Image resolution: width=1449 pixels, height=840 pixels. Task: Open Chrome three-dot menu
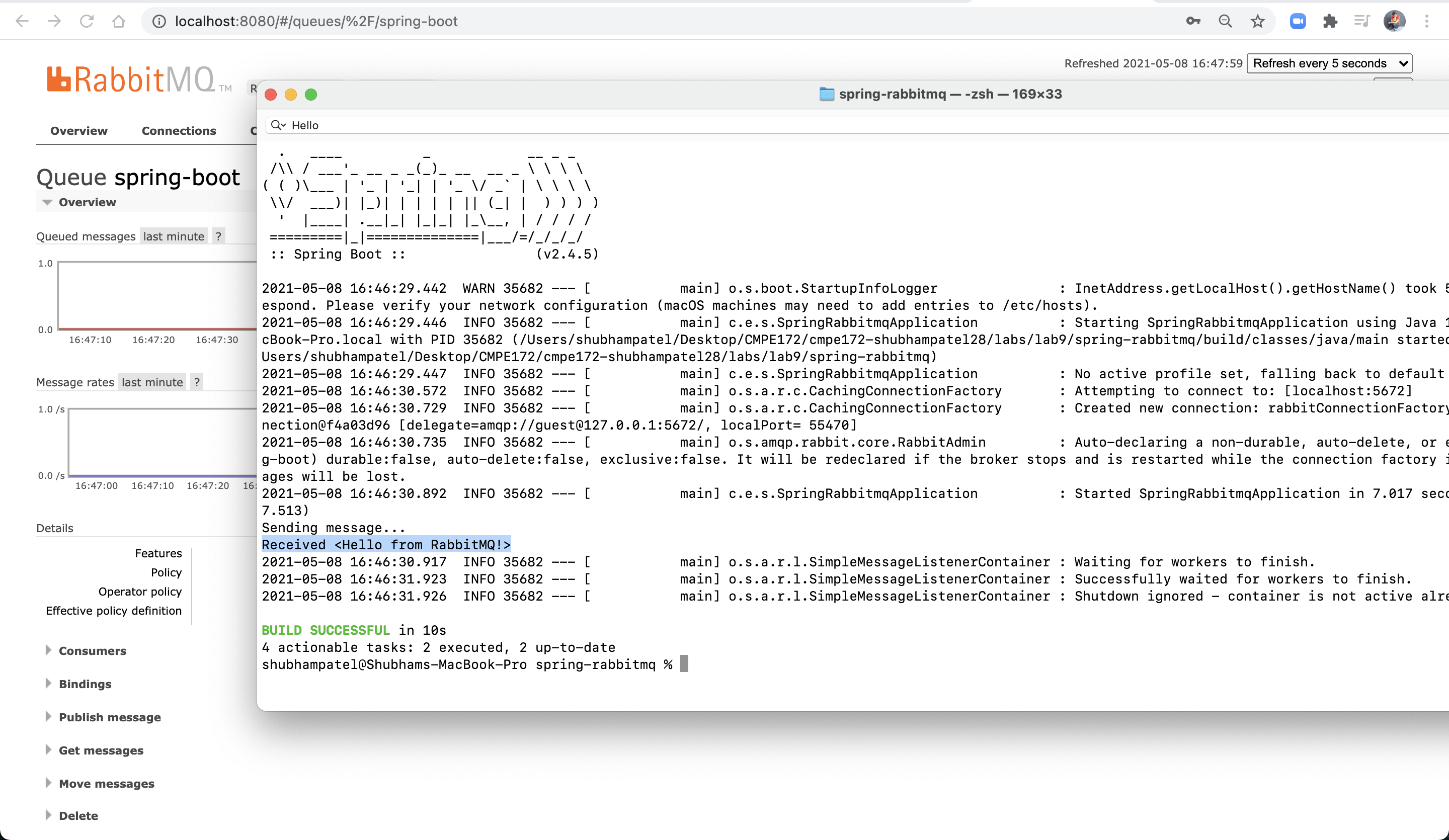[1426, 21]
